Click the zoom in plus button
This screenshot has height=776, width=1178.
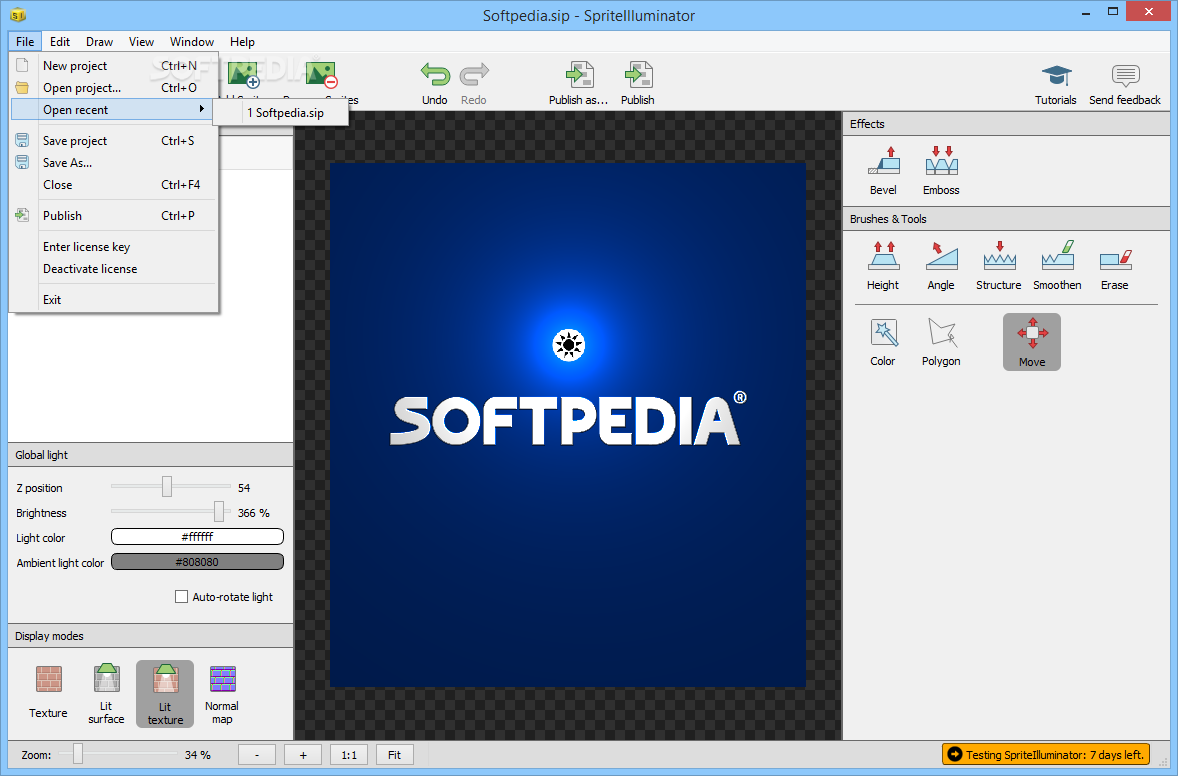pyautogui.click(x=303, y=755)
